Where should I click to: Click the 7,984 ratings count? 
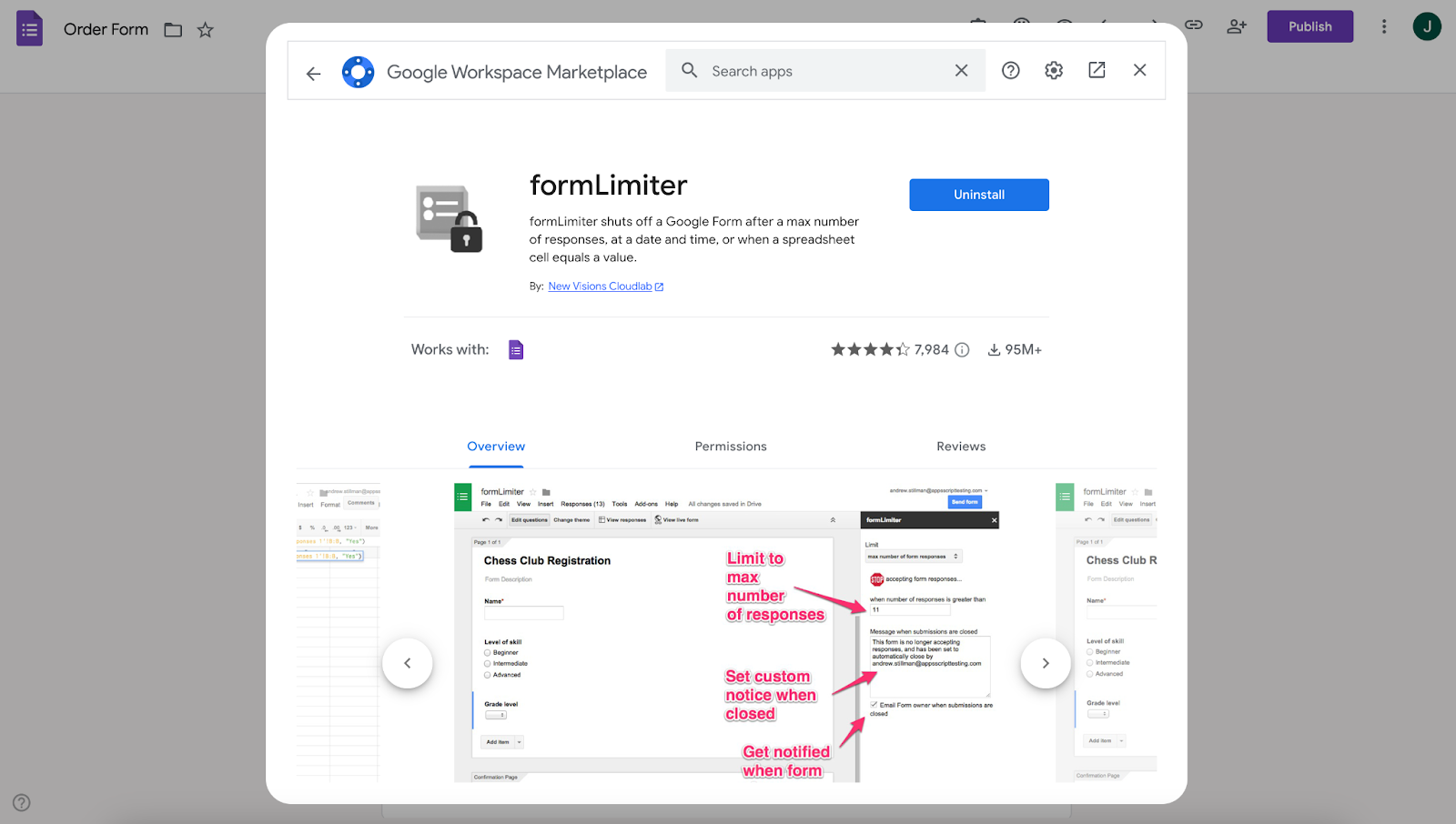coord(931,350)
